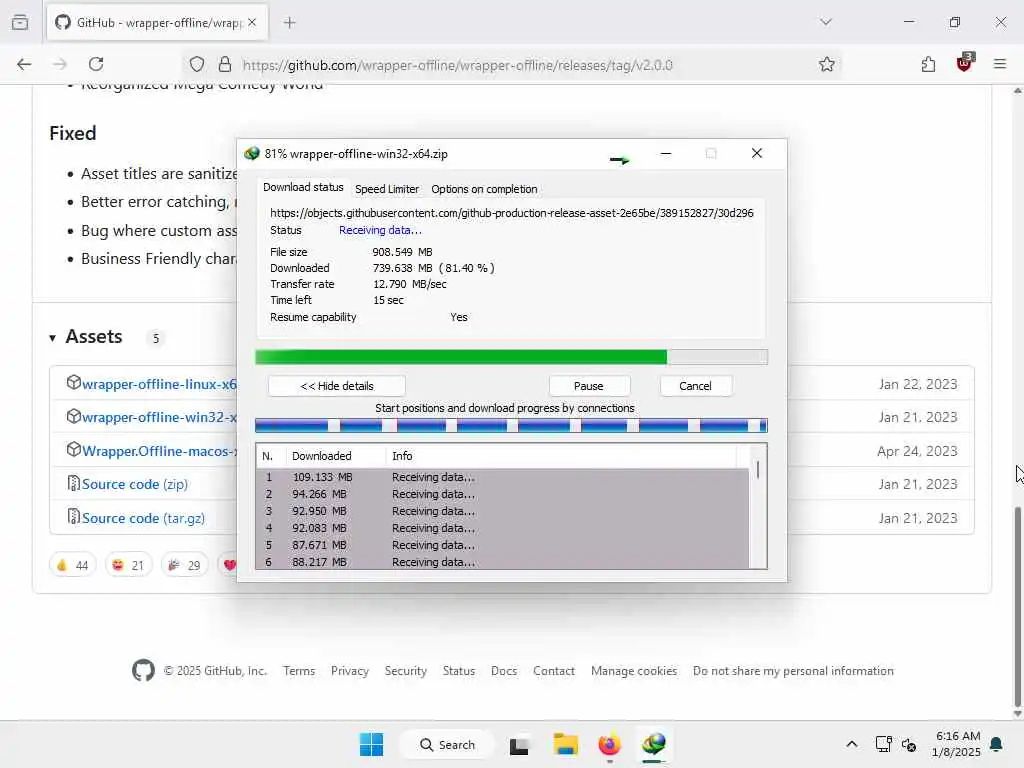The image size is (1024, 768).
Task: Open Firefox View in tab bar
Action: tap(20, 22)
